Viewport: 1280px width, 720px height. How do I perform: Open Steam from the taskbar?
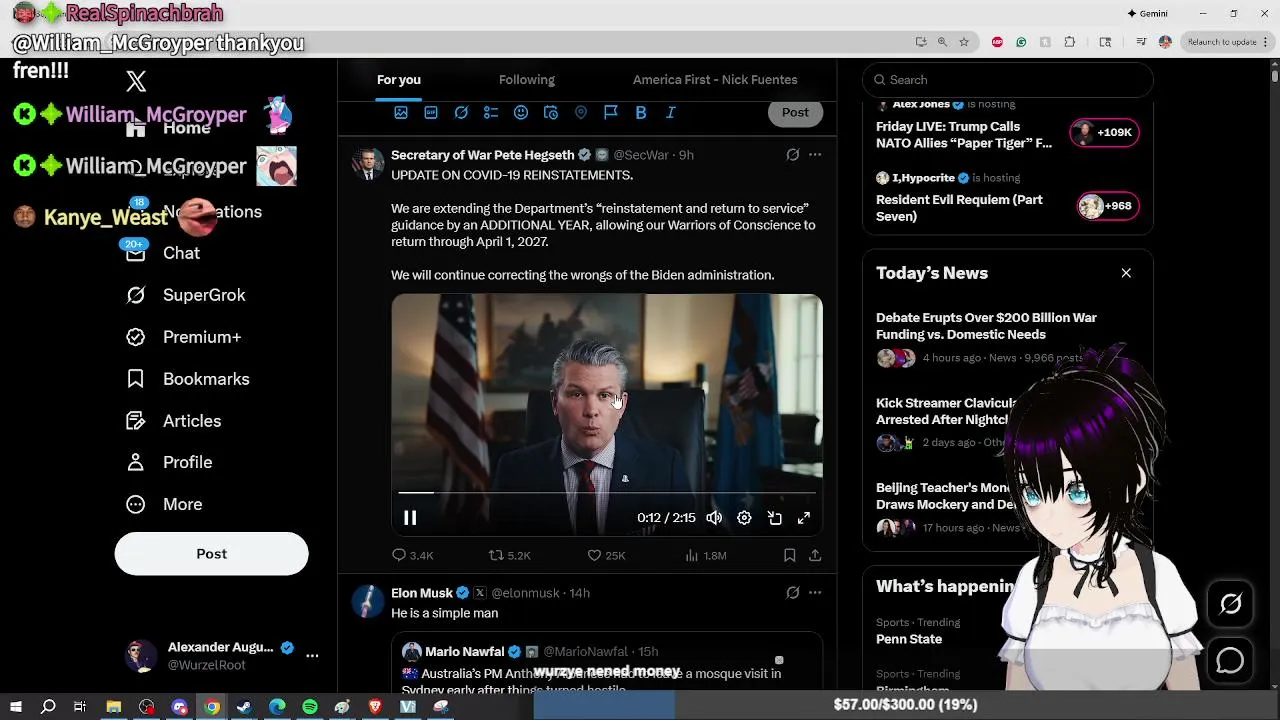tap(245, 707)
